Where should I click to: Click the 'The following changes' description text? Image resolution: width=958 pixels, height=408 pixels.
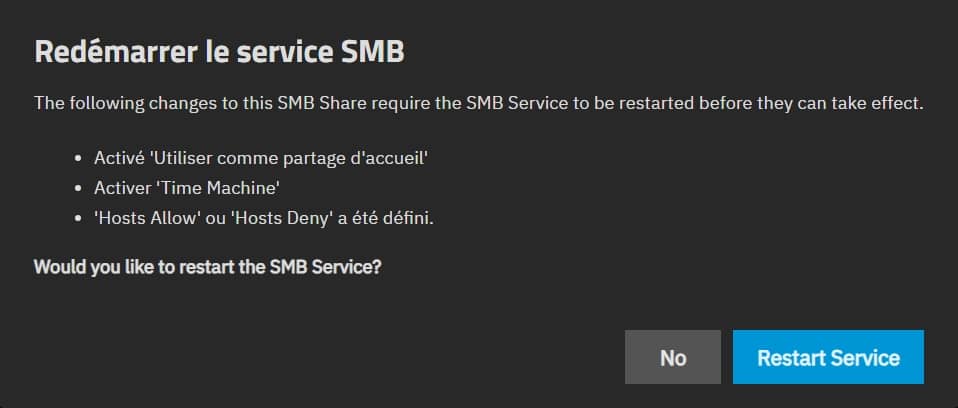point(476,103)
